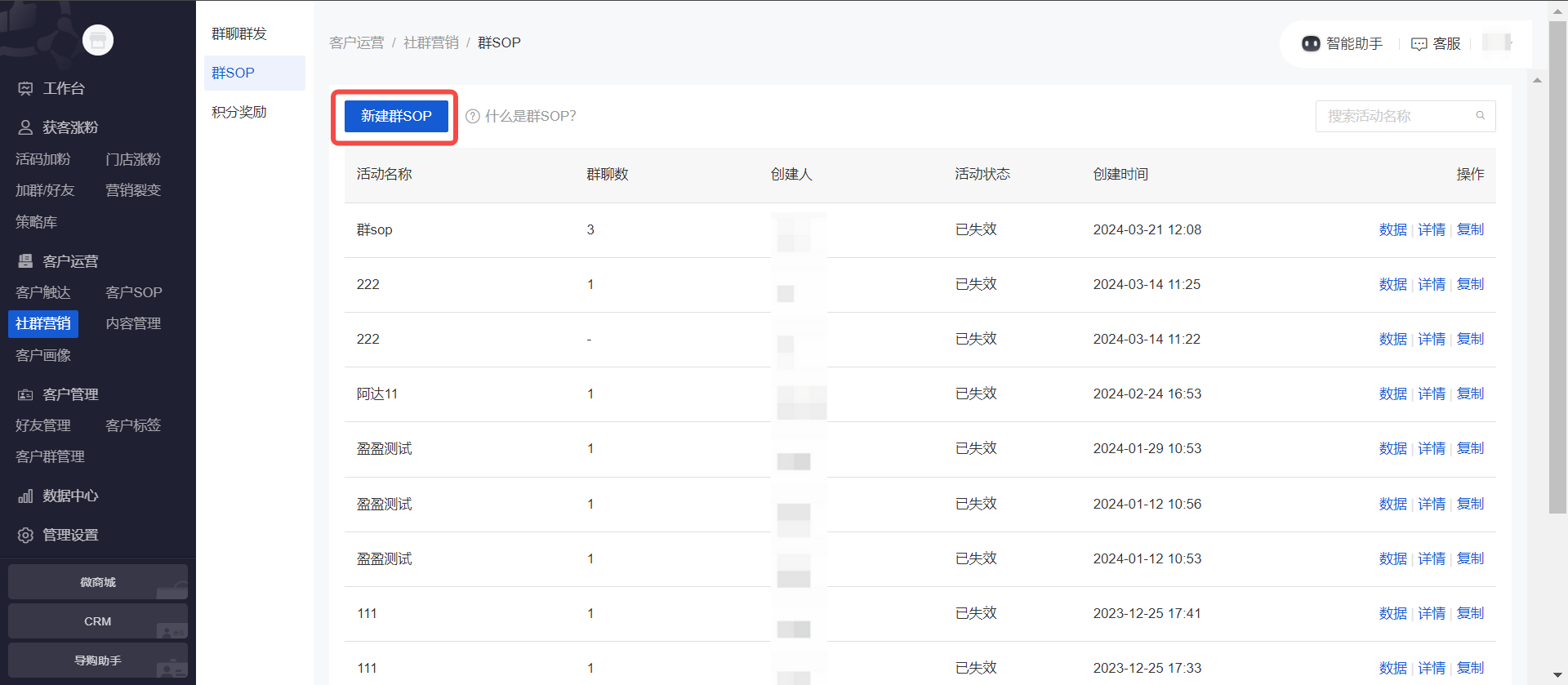Open 客户群管理 sidebar item
This screenshot has width=1568, height=685.
pyautogui.click(x=50, y=456)
